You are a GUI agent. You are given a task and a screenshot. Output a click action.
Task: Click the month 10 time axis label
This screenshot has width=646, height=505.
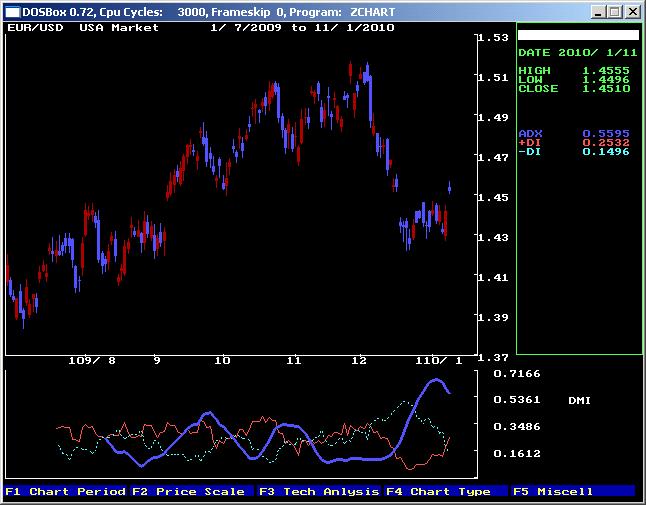(222, 361)
